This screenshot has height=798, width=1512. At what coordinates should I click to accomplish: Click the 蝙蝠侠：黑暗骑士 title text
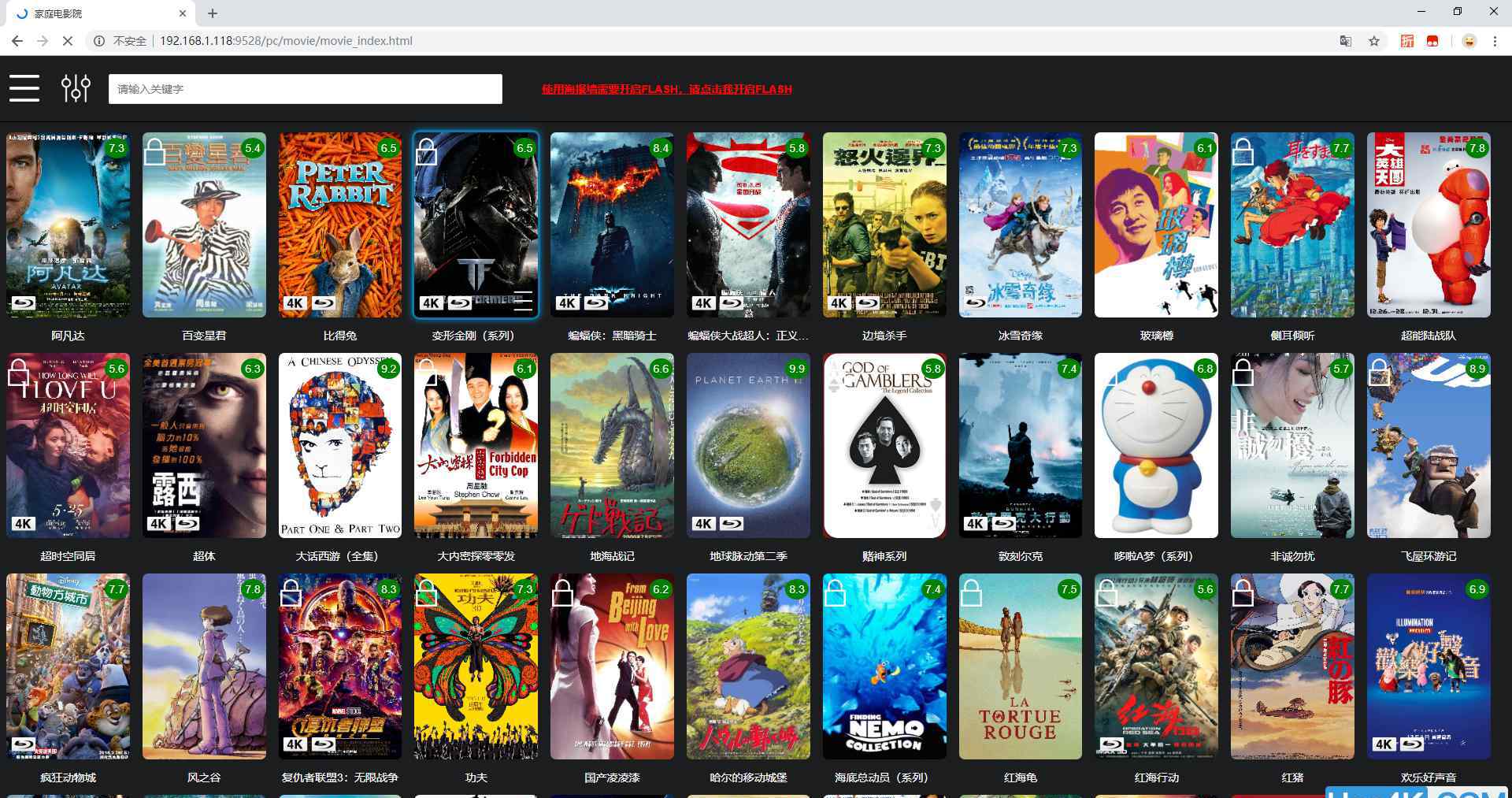point(612,336)
